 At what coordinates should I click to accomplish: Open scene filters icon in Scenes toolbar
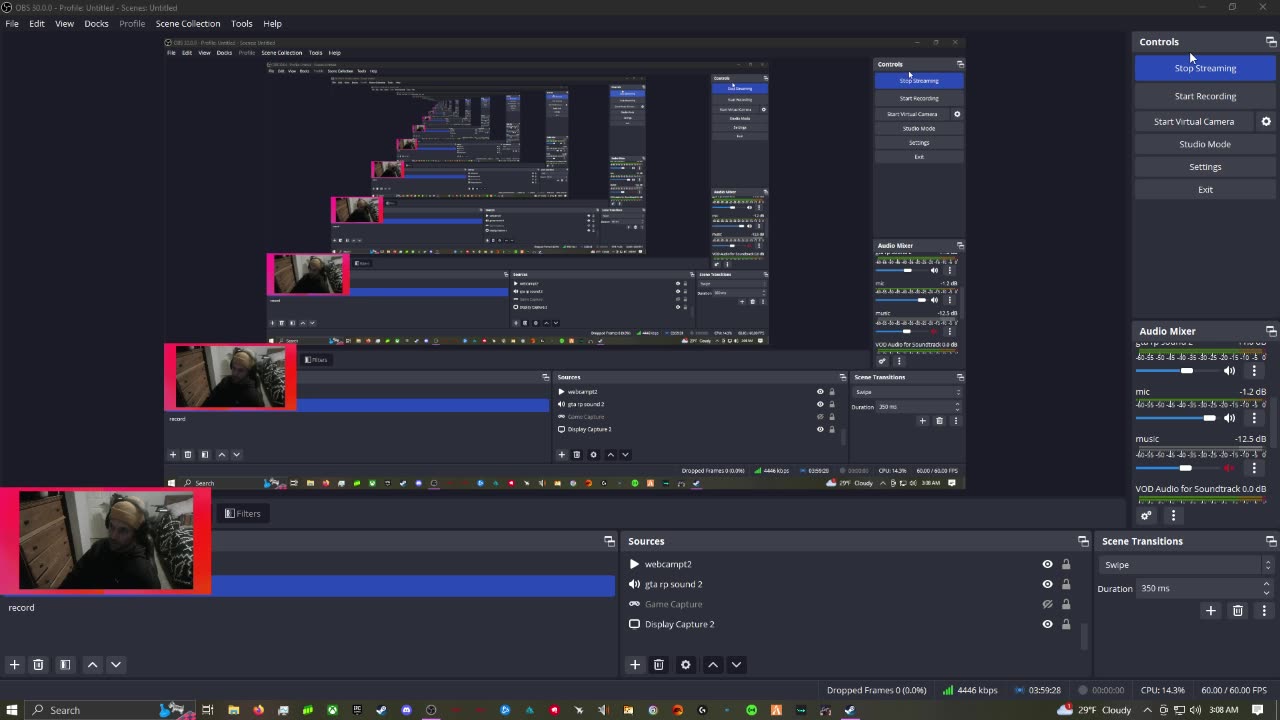pos(65,665)
